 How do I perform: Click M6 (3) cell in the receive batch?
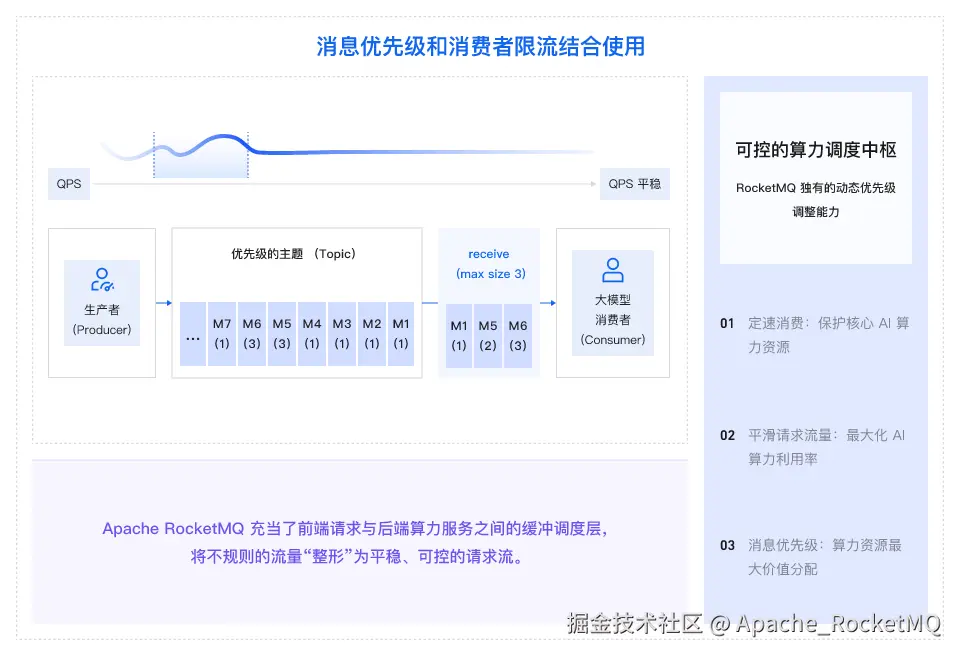518,336
